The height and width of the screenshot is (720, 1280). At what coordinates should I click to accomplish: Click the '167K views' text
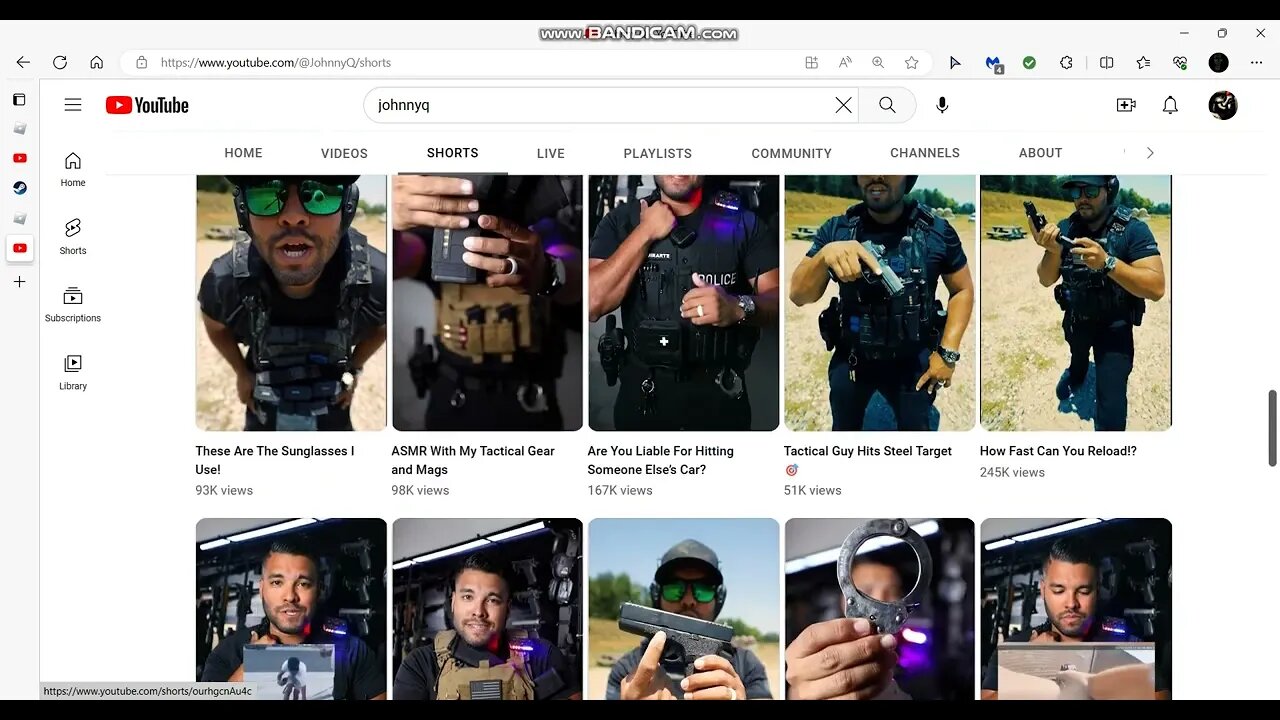tap(620, 490)
